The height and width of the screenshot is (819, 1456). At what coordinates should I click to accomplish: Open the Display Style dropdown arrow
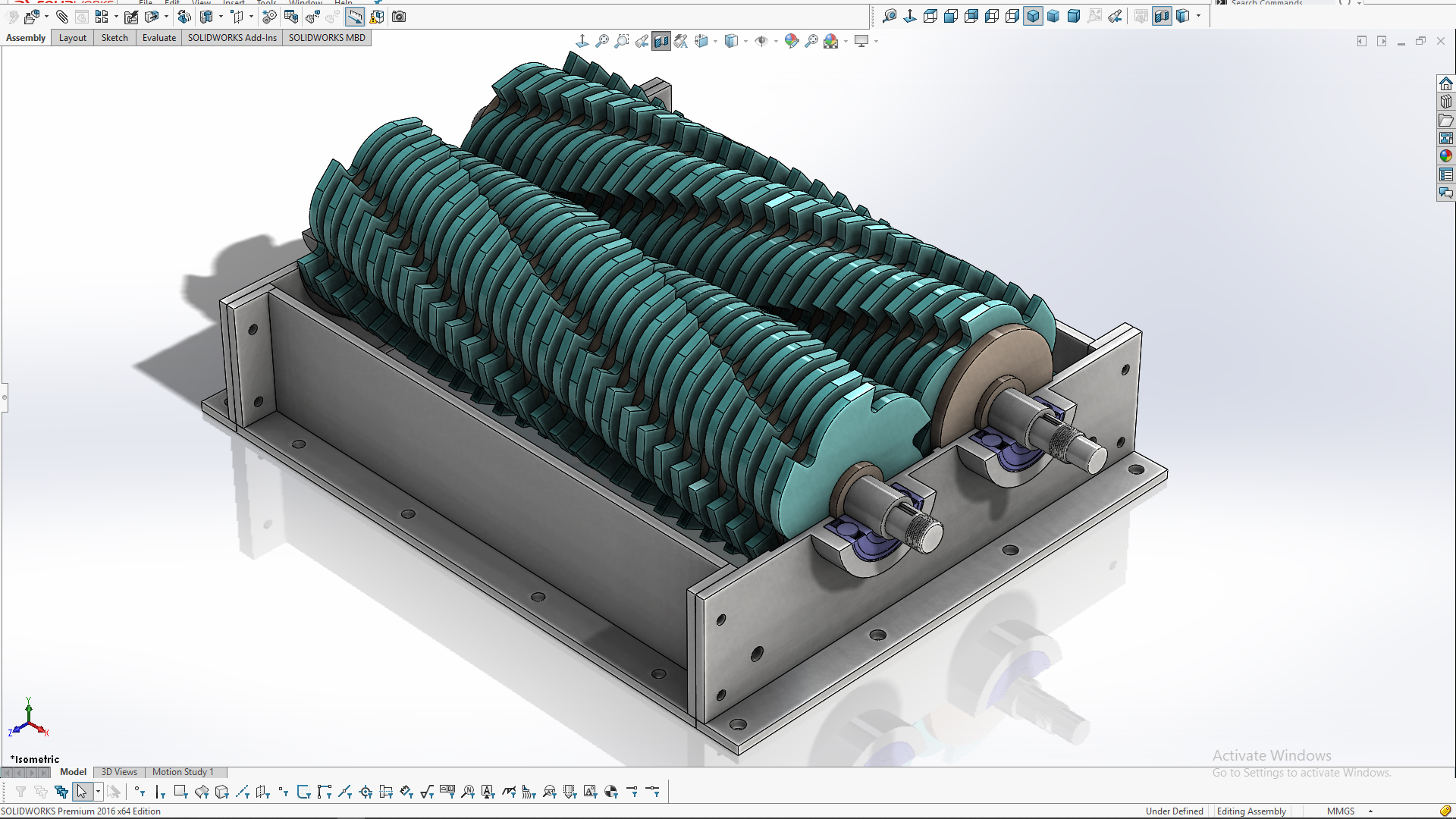745,41
